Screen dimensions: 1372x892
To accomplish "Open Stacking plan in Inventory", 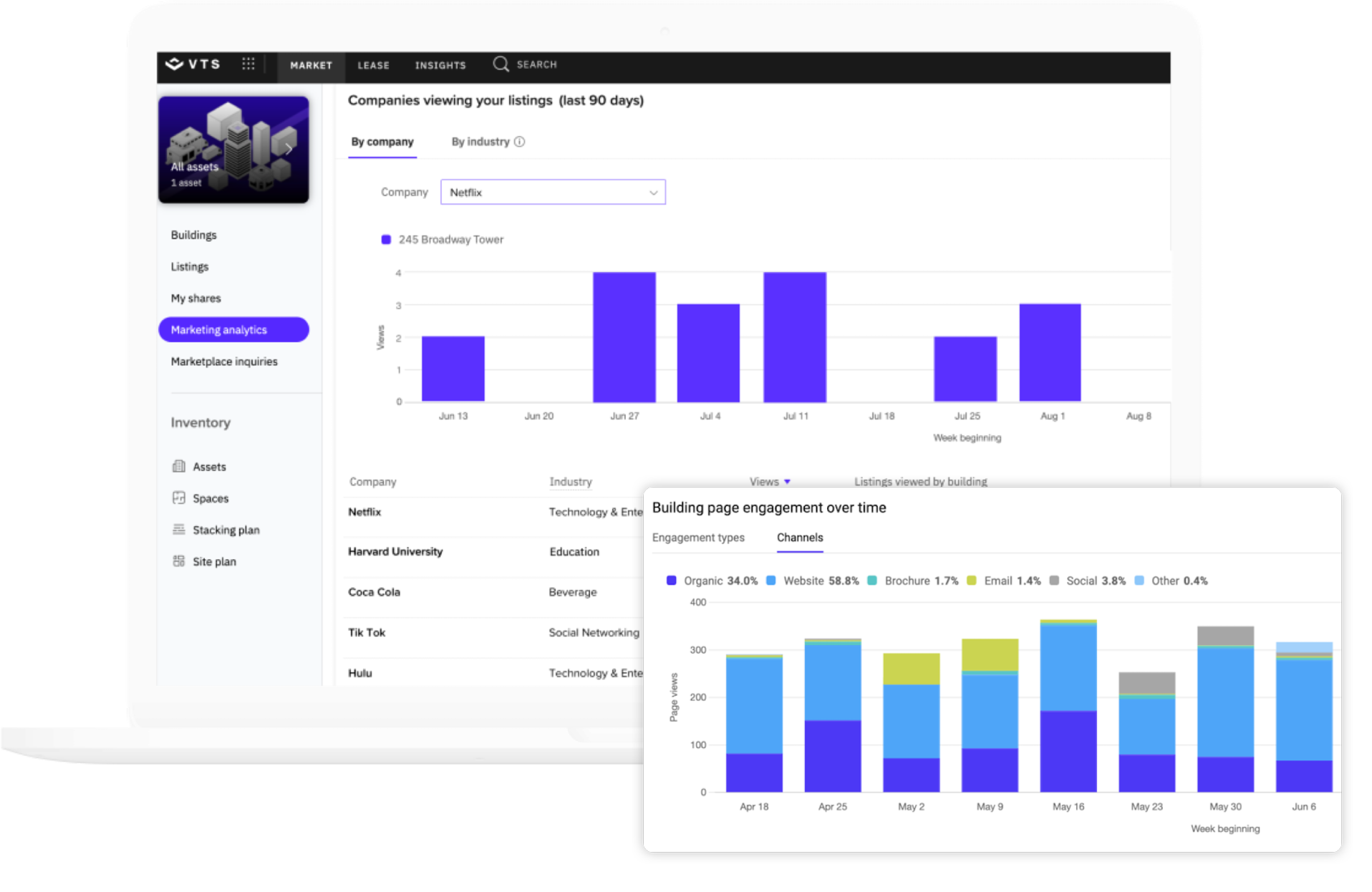I will click(226, 530).
